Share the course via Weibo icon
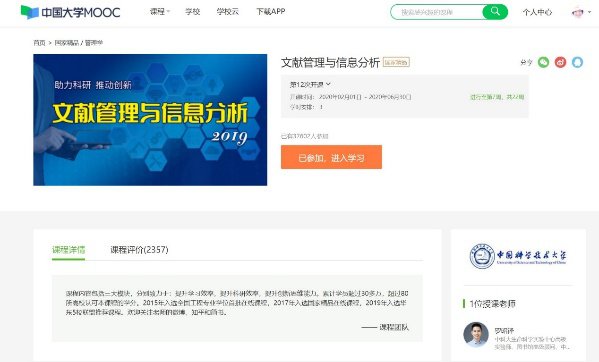 click(x=560, y=62)
